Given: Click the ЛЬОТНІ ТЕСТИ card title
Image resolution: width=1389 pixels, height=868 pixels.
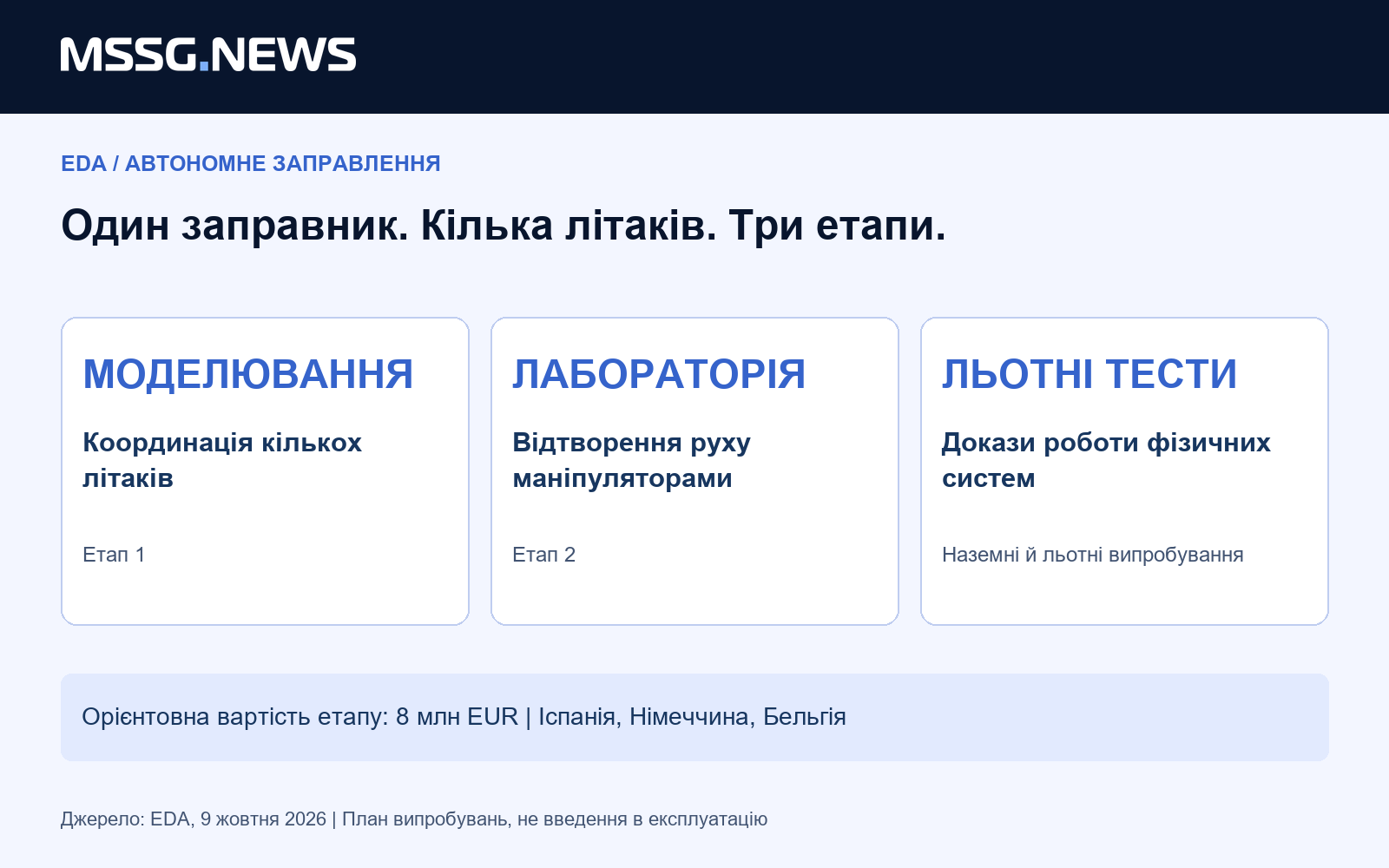Looking at the screenshot, I should [x=1089, y=374].
